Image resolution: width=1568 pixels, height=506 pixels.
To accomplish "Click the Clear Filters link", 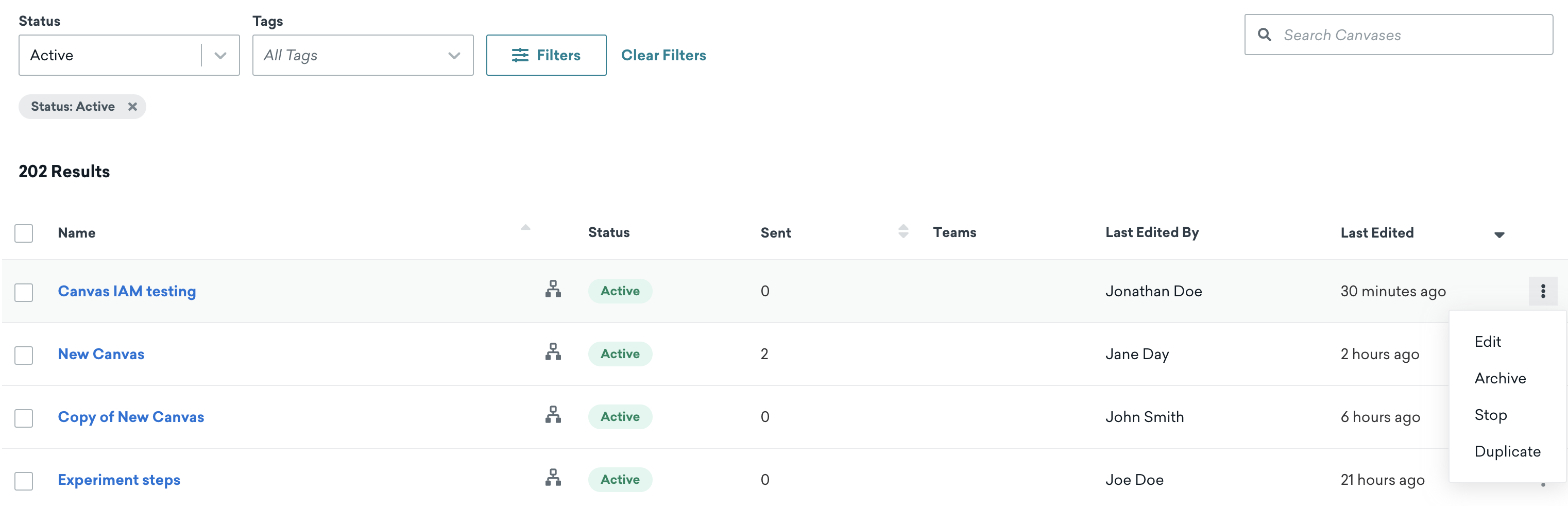I will click(663, 56).
